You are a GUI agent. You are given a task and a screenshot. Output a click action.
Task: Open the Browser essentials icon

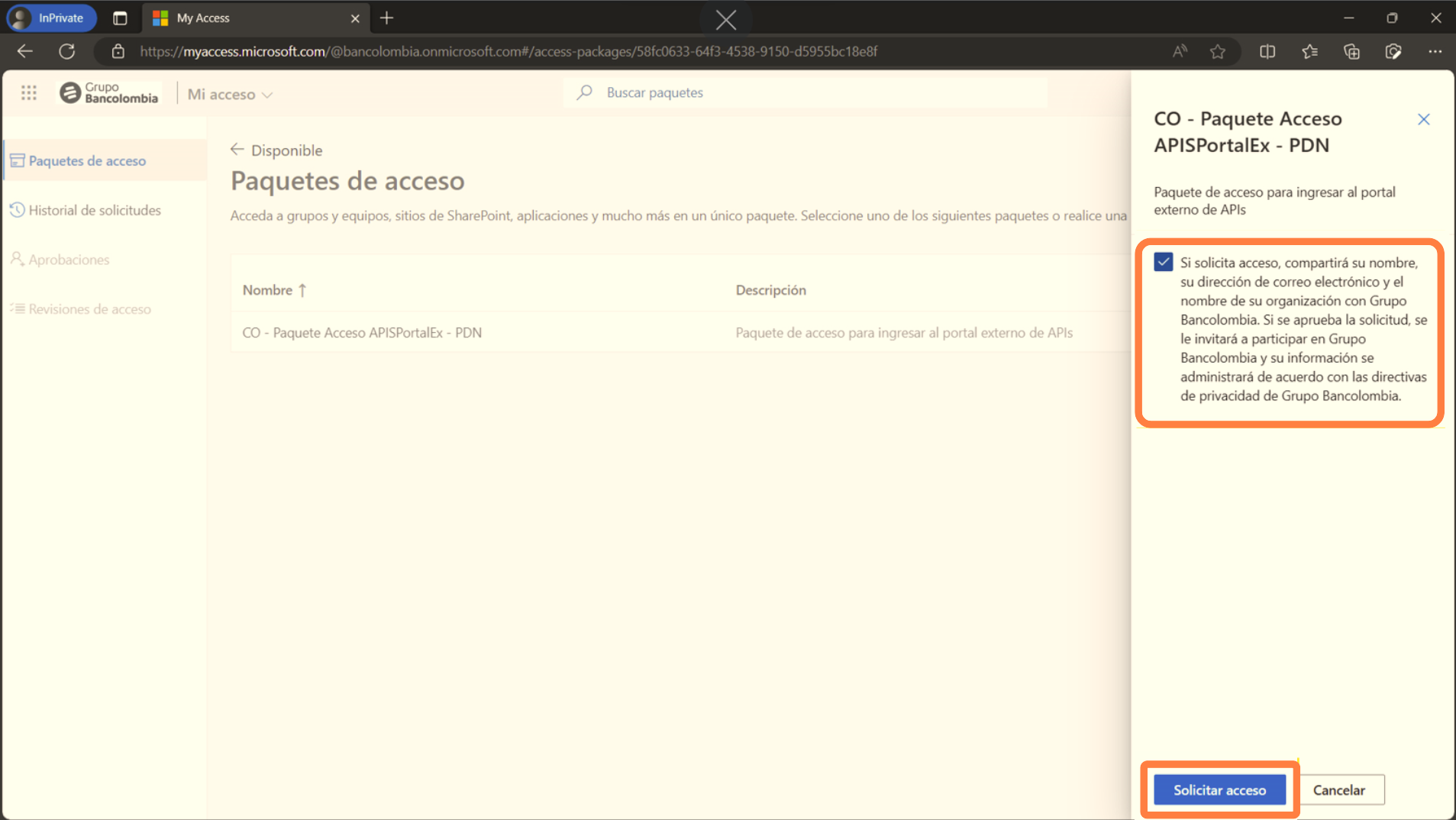click(1393, 51)
